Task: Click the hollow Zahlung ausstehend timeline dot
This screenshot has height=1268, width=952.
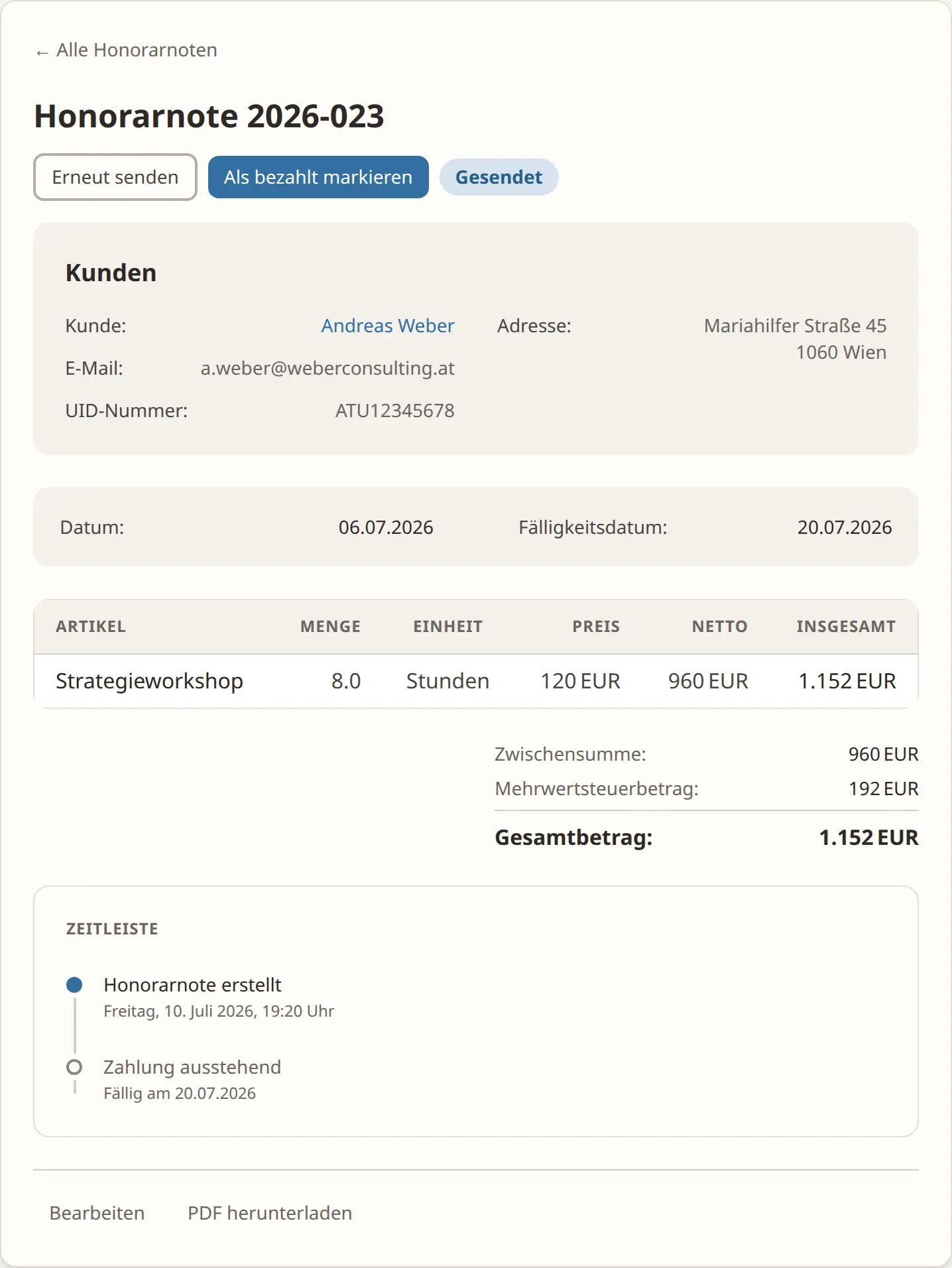Action: coord(74,1067)
